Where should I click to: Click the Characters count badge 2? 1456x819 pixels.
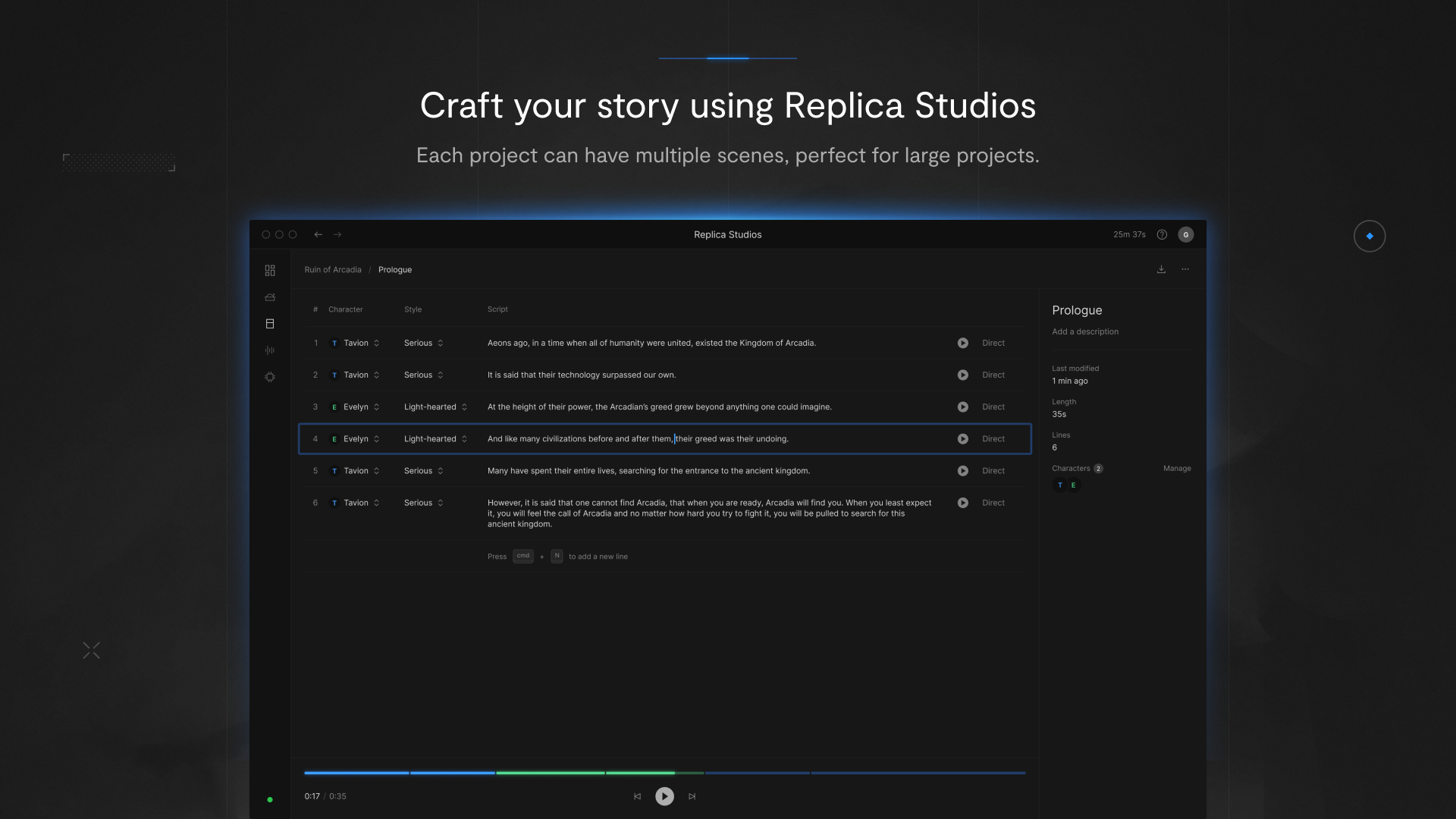pos(1098,469)
